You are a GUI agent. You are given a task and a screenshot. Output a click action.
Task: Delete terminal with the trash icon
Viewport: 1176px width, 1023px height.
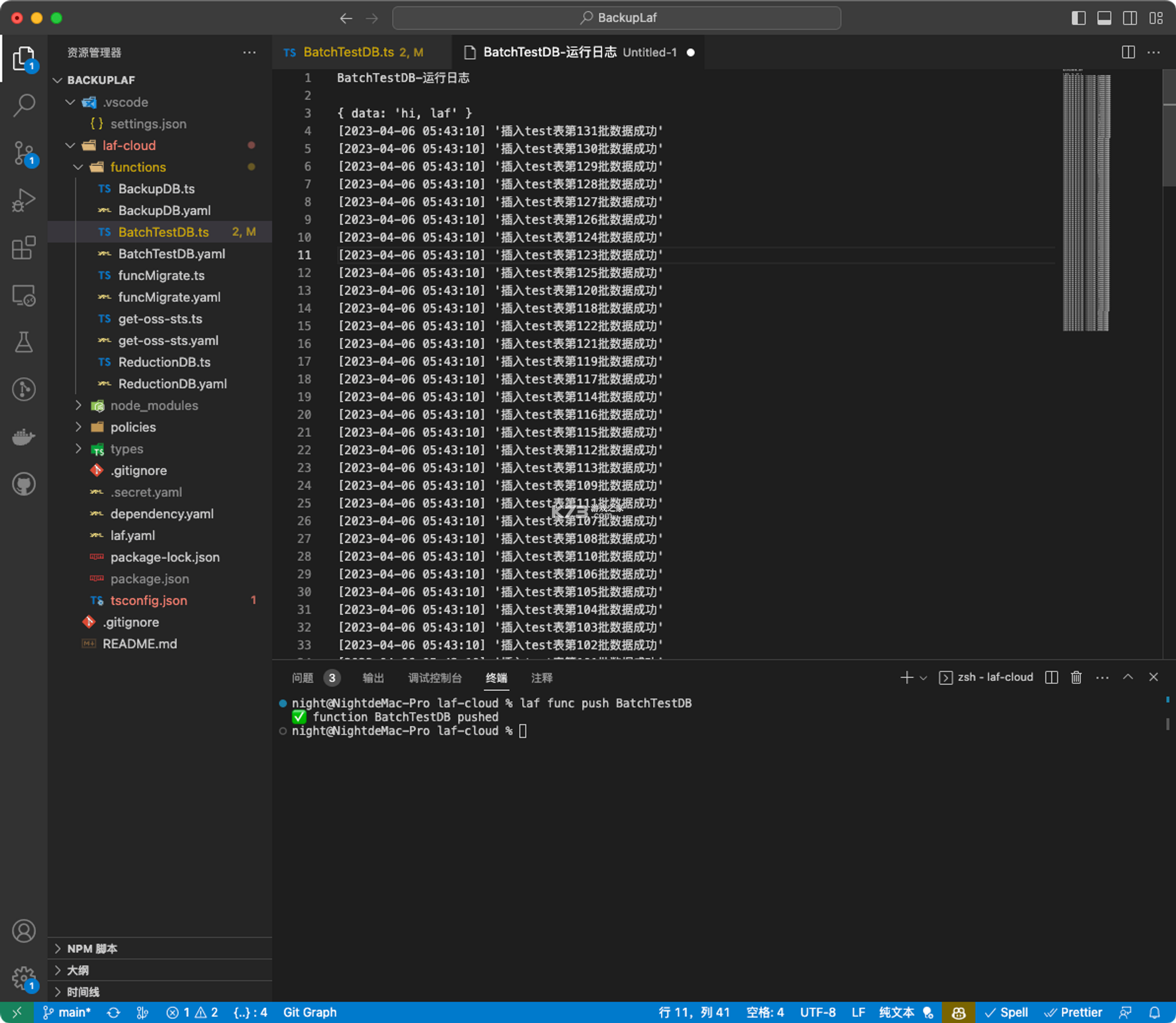[x=1076, y=677]
